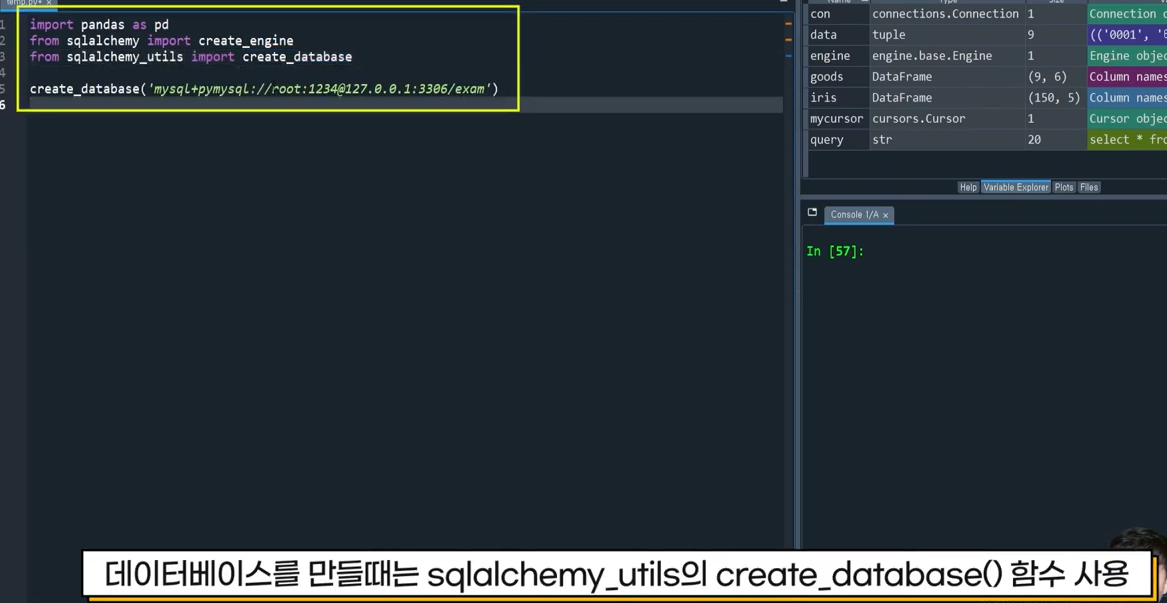Switch to the Variable Explorer tab
This screenshot has height=603, width=1167.
tap(1016, 188)
